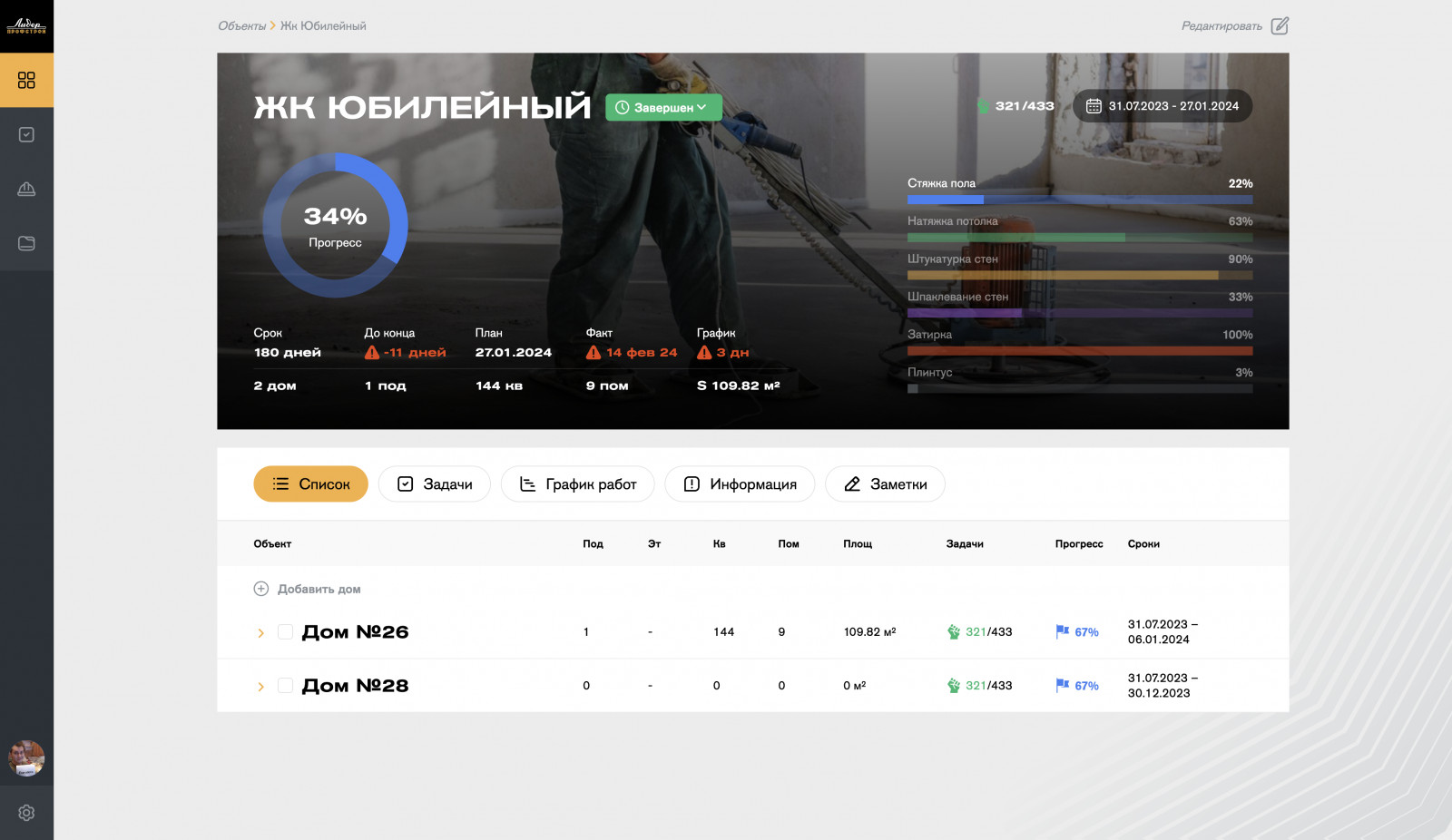Screen dimensions: 1452x840
Task: Click Объект column header
Action: pos(272,543)
